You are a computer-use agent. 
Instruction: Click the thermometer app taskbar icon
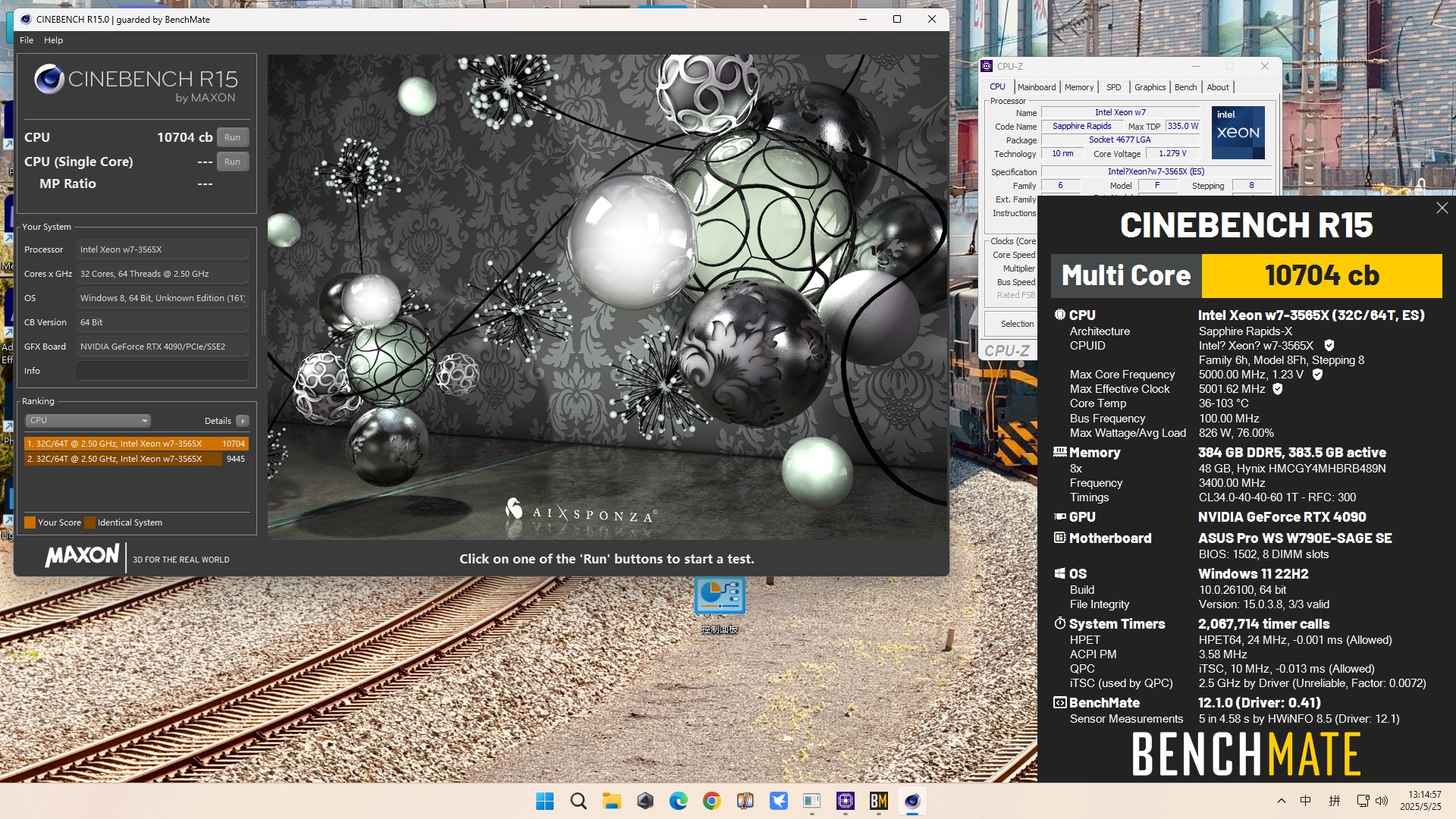pos(745,801)
